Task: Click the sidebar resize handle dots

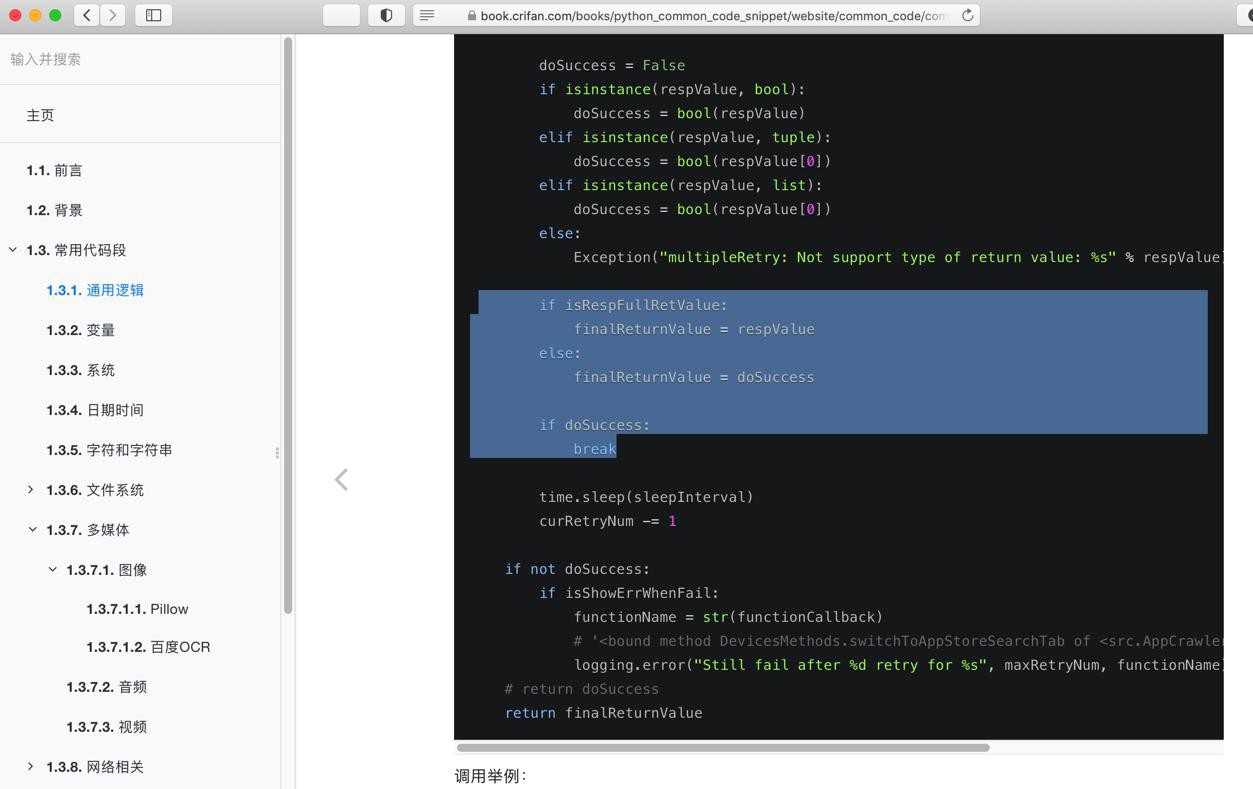Action: tap(277, 453)
